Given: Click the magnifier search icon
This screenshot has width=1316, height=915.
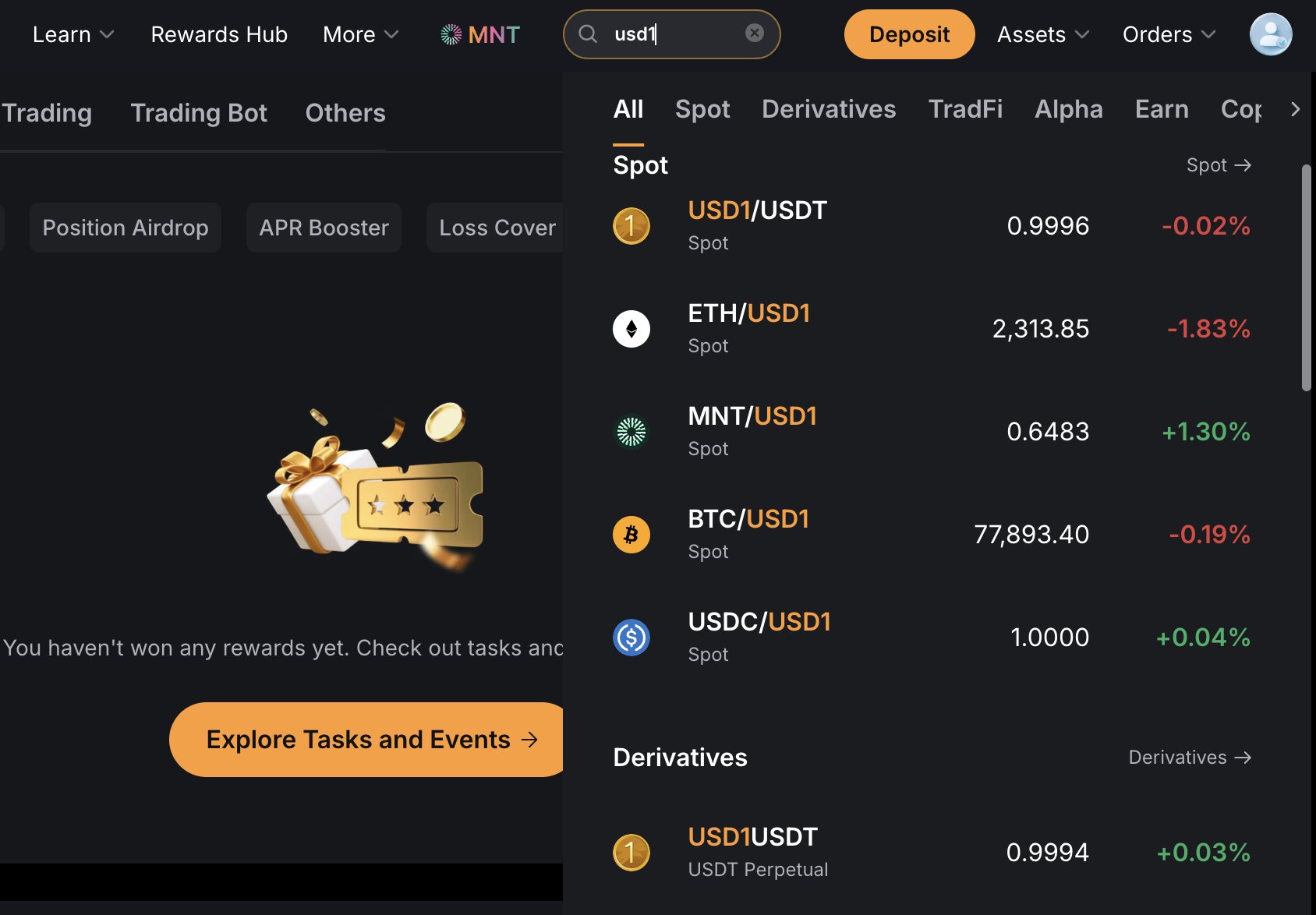Looking at the screenshot, I should [588, 34].
